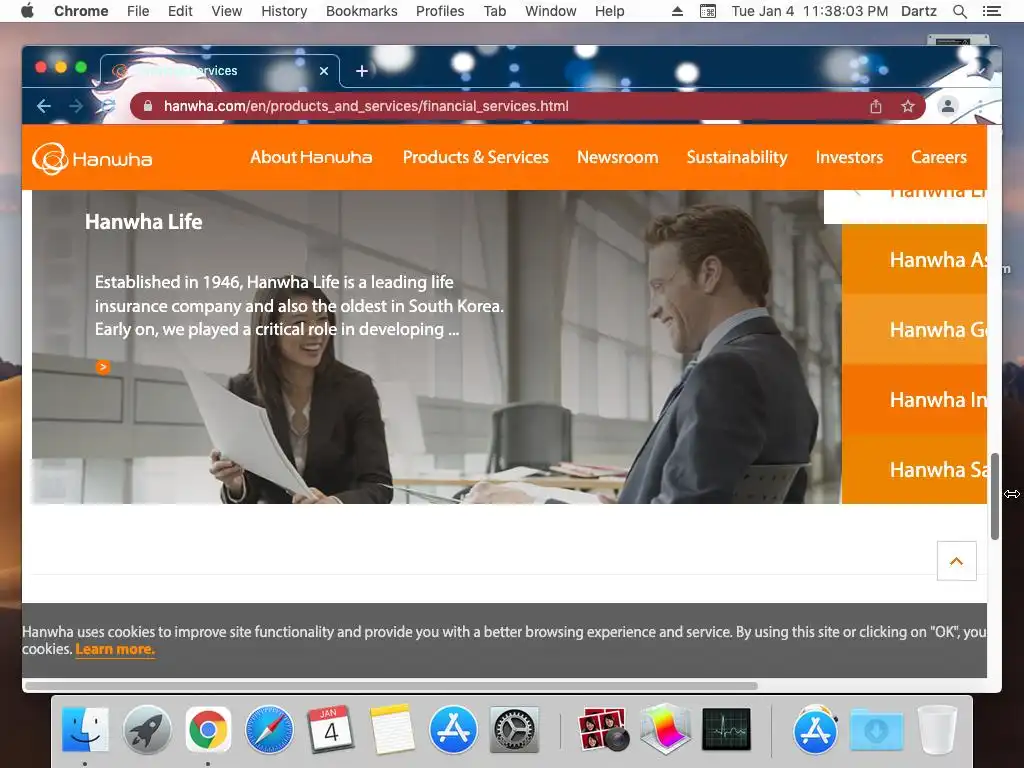The image size is (1024, 768).
Task: Open the View menu
Action: [227, 11]
